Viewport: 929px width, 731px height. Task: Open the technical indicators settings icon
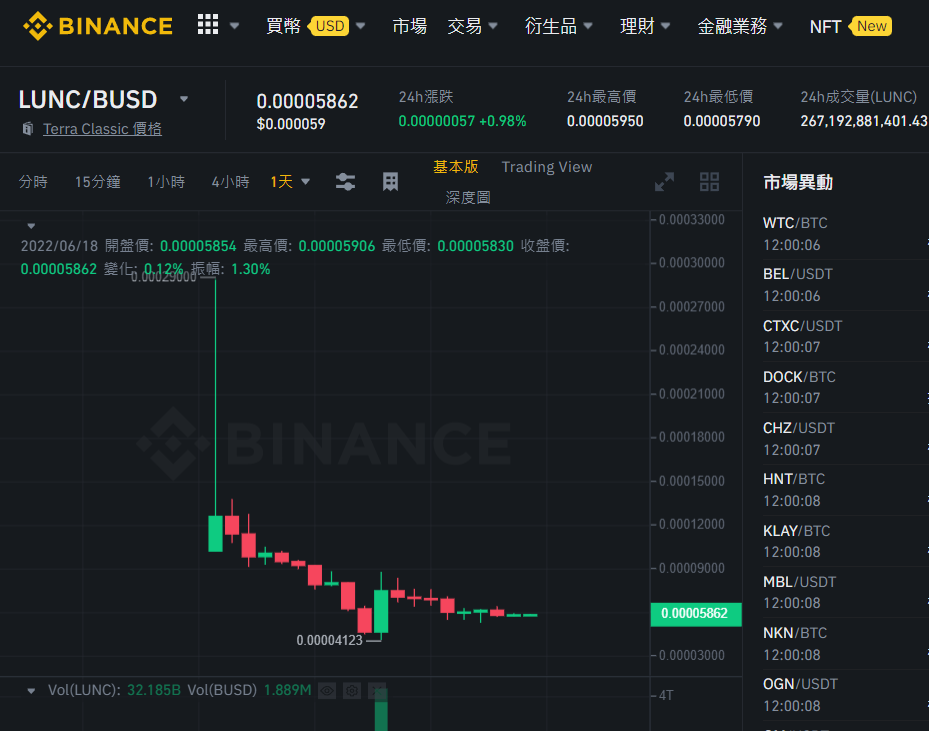[345, 181]
